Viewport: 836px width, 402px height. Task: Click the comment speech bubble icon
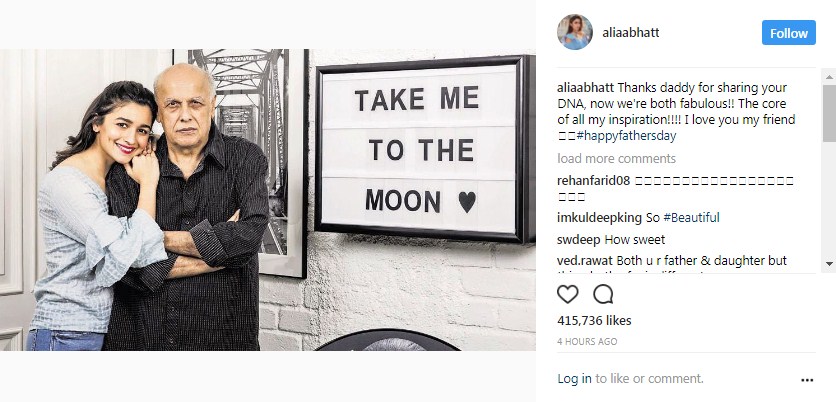[603, 294]
